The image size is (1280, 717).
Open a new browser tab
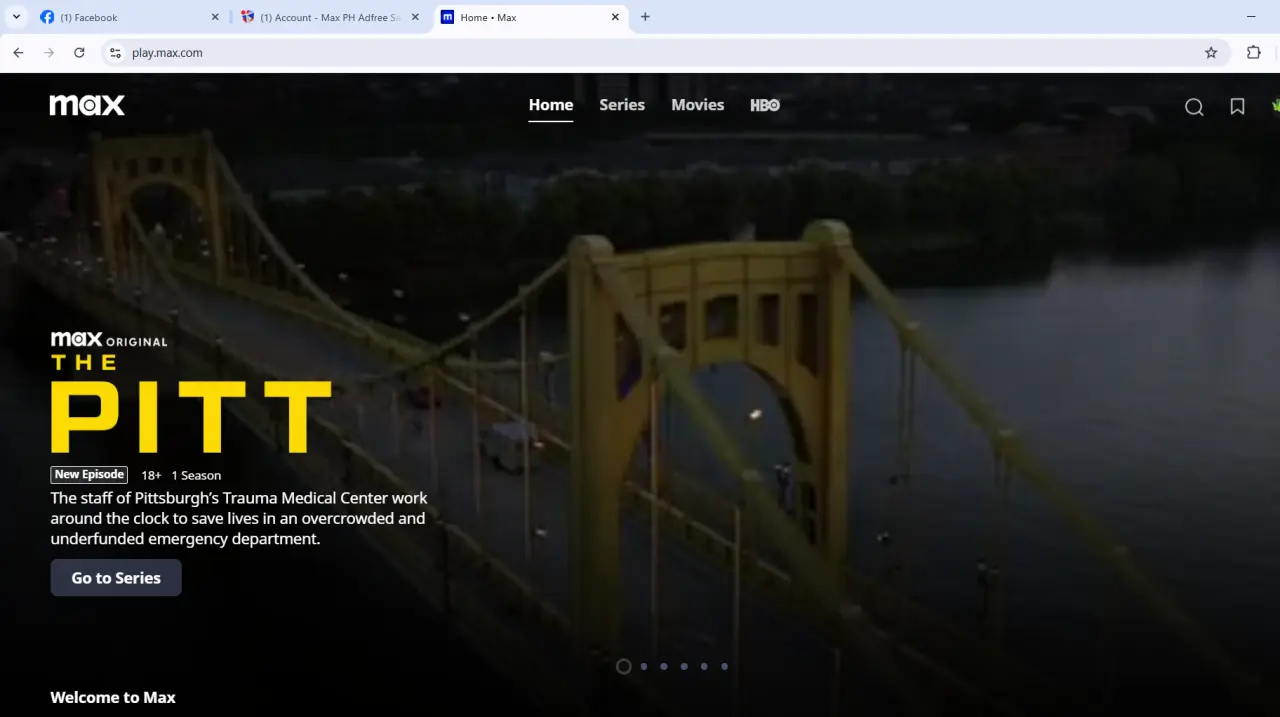click(645, 17)
